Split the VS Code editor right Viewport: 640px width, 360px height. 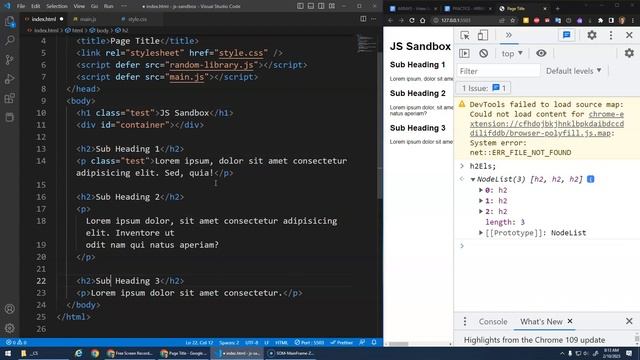[363, 19]
